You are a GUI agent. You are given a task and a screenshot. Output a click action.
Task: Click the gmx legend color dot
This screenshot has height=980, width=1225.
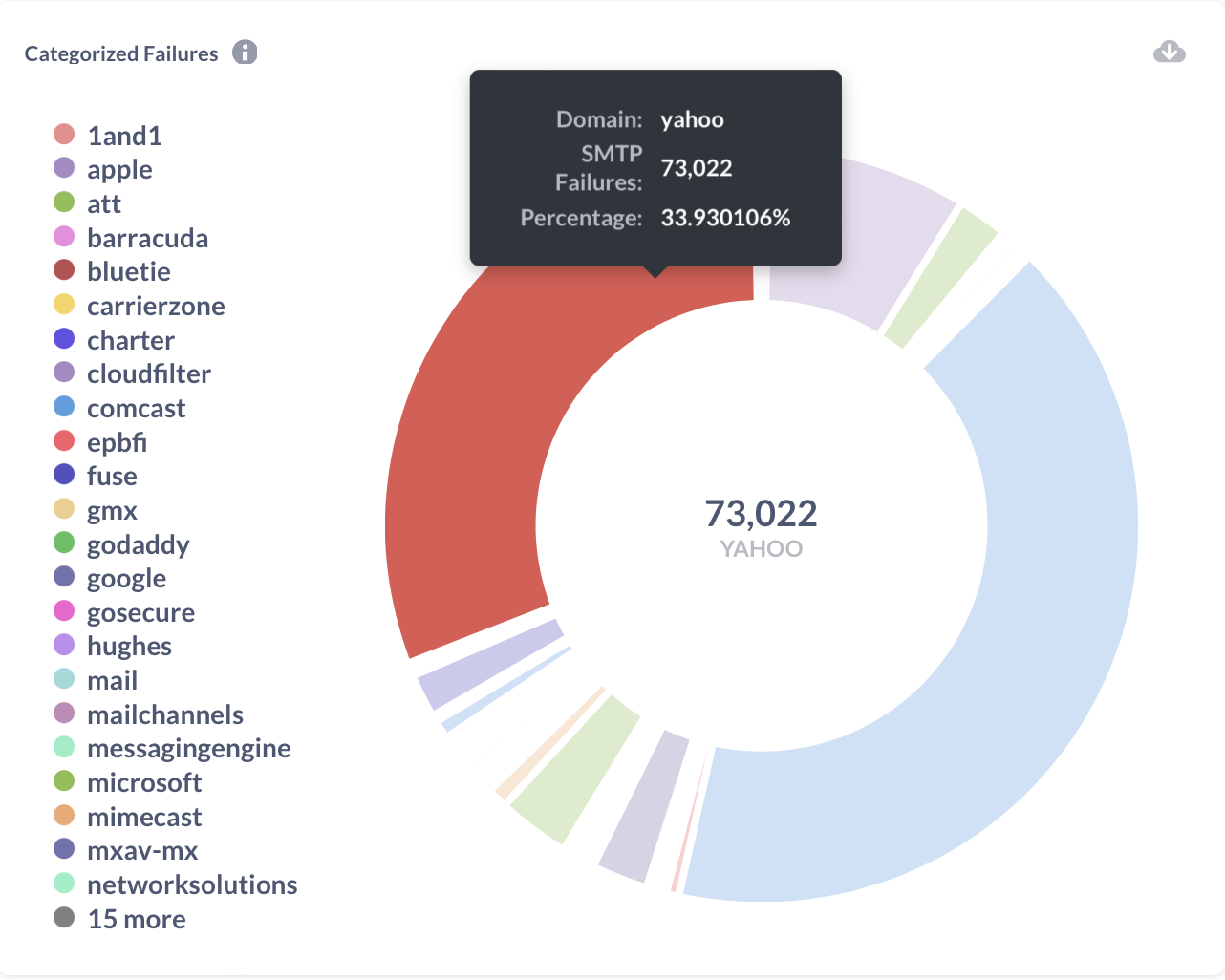[64, 508]
